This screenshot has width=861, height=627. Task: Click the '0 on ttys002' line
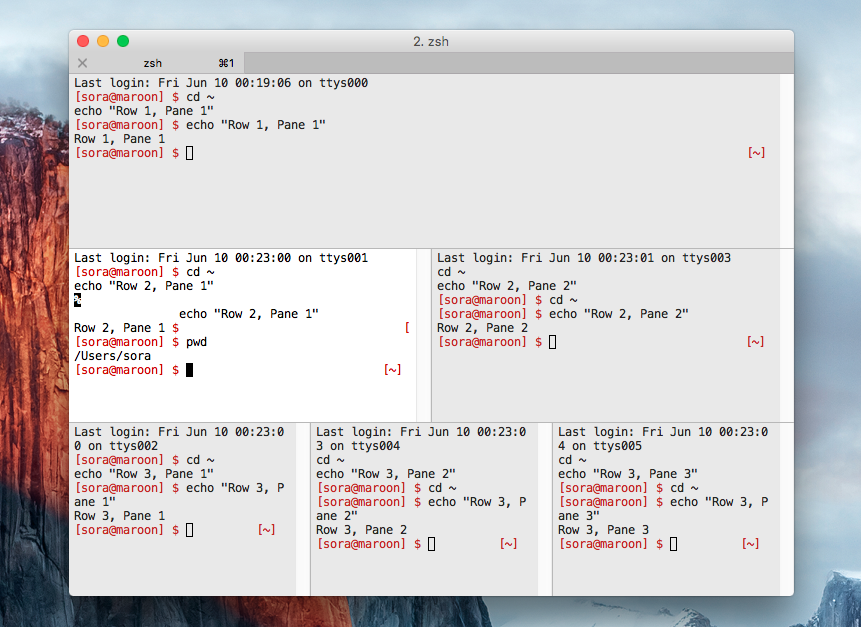(x=116, y=446)
